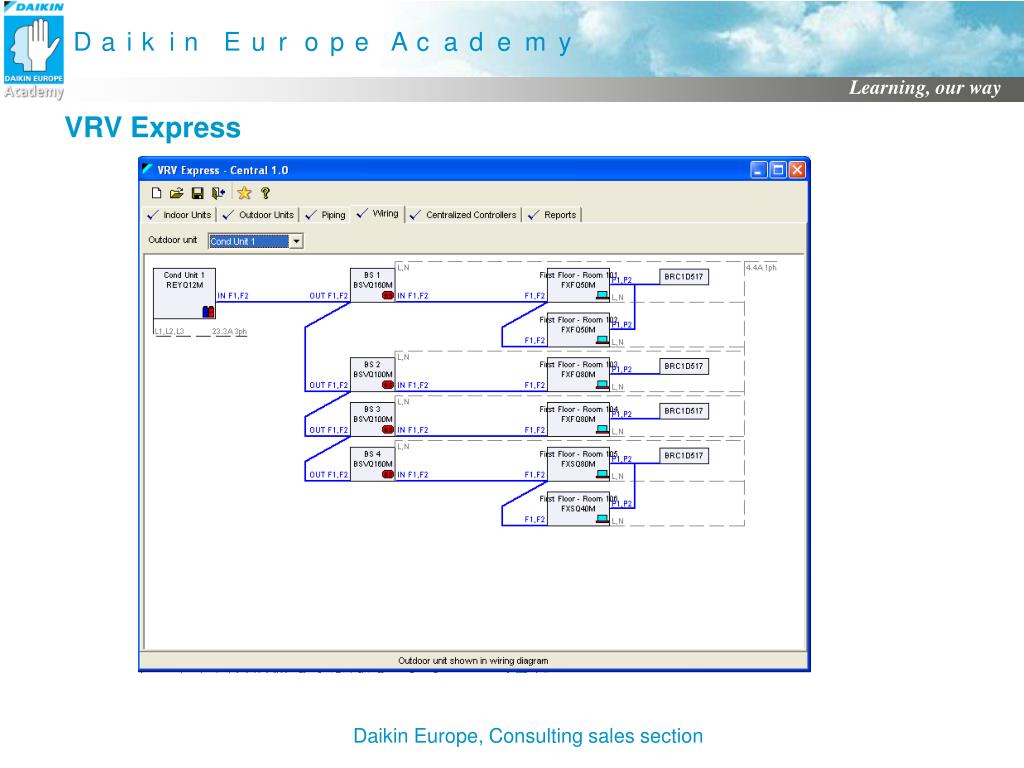Click the cyan unit icon in Room 101 box
Viewport: 1024px width, 768px height.
coord(602,296)
